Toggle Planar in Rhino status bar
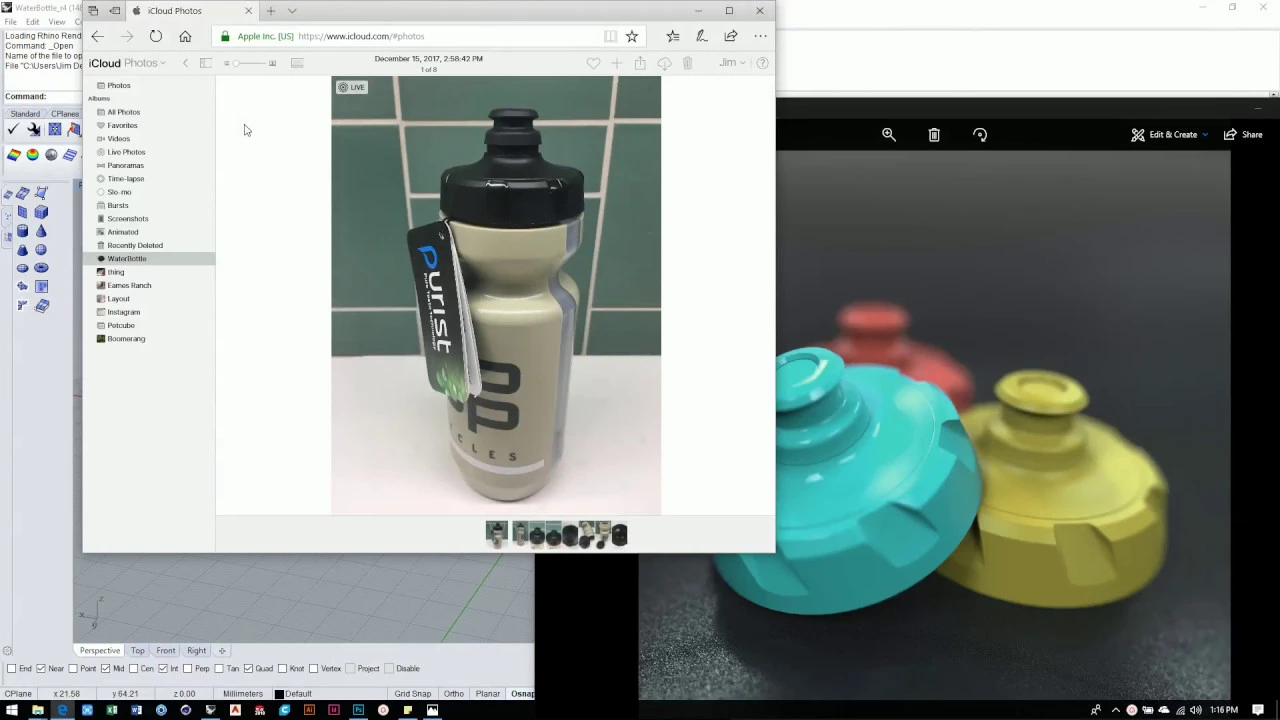Image resolution: width=1280 pixels, height=720 pixels. click(x=488, y=694)
